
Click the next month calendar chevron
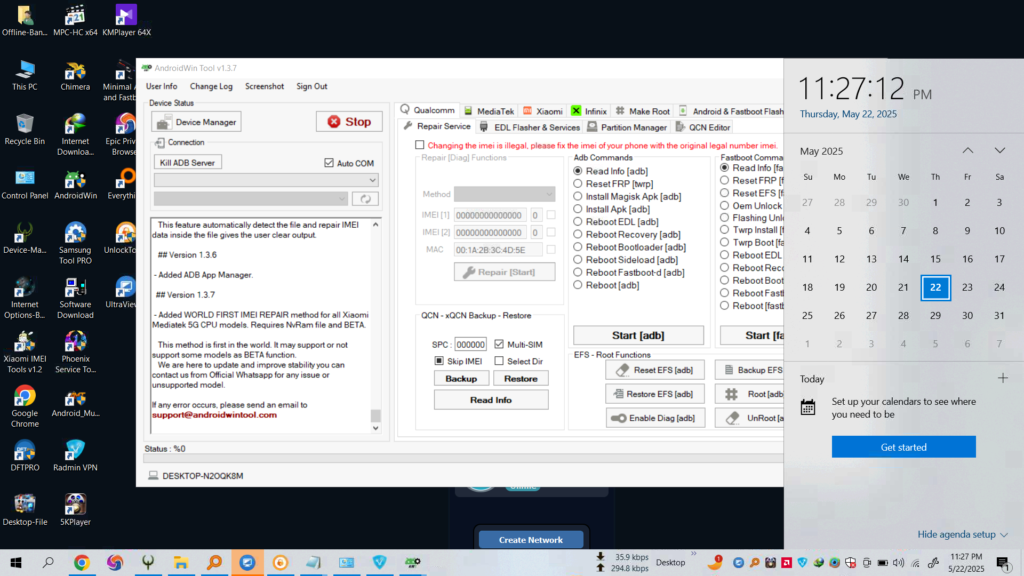click(x=998, y=150)
